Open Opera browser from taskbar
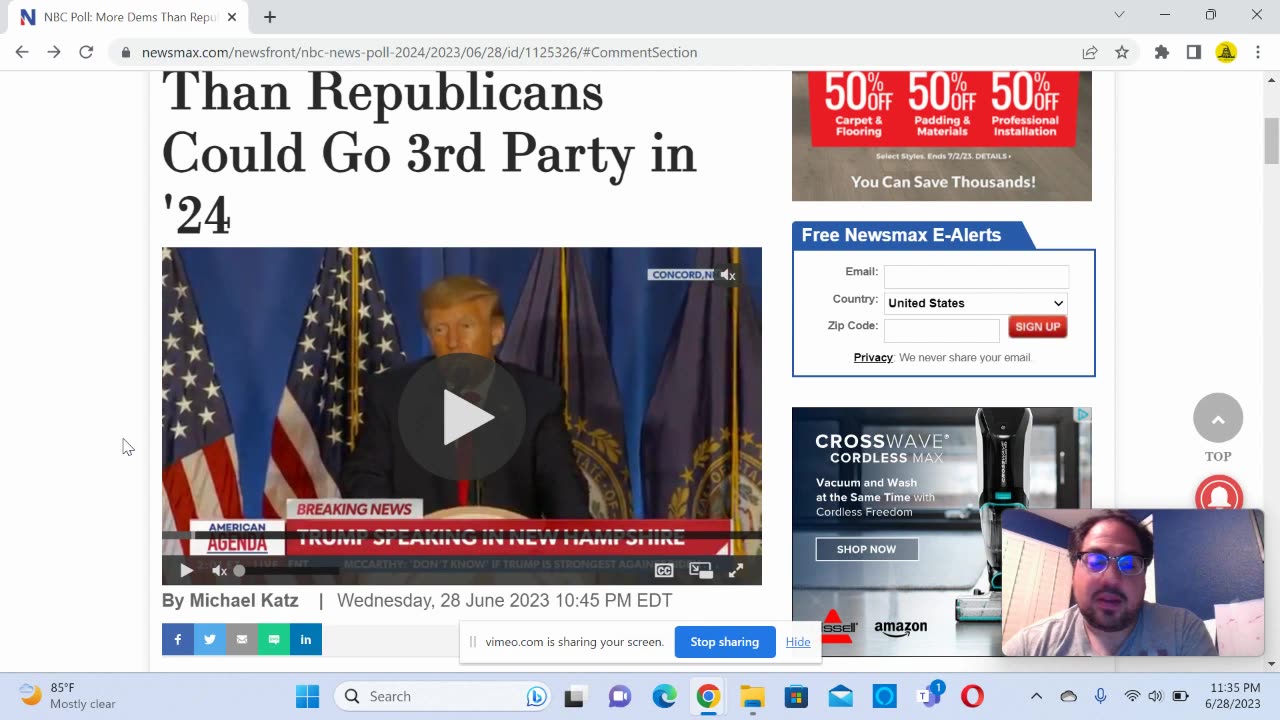This screenshot has height=720, width=1280. [x=972, y=696]
